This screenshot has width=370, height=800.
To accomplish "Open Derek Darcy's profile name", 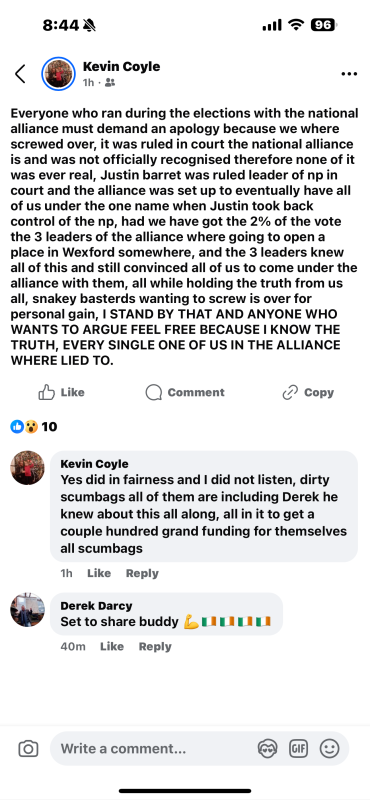I will pos(96,606).
